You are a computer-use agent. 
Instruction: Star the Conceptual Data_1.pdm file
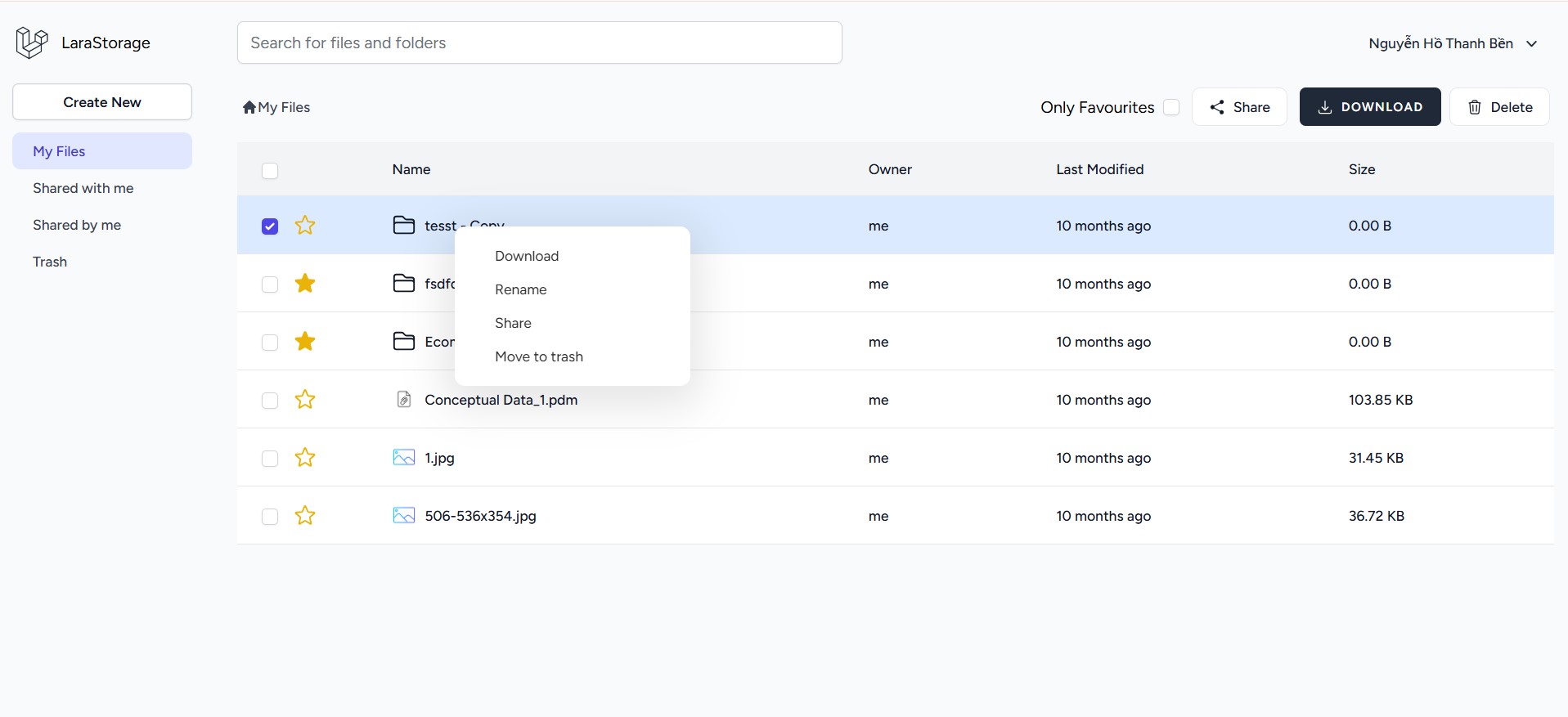pos(305,400)
